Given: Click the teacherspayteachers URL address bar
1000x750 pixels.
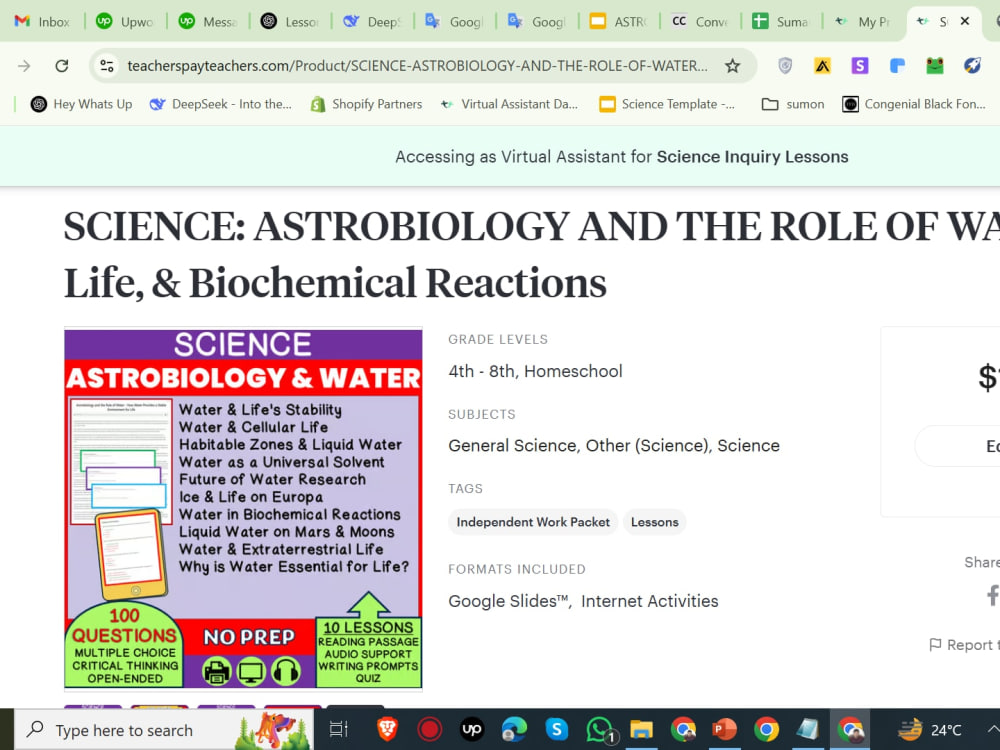Looking at the screenshot, I should coord(417,66).
